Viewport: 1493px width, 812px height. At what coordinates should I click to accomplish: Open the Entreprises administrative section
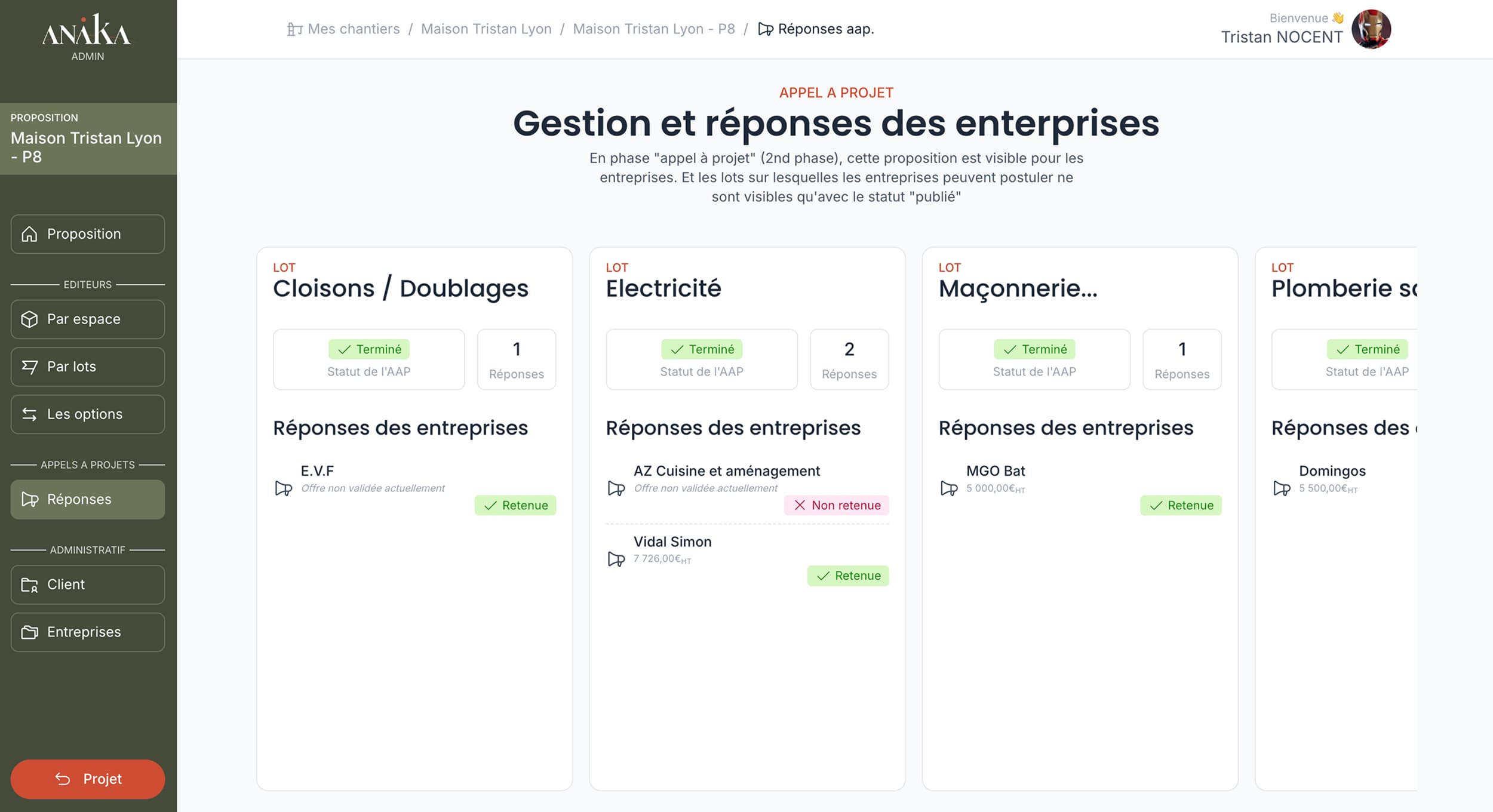point(88,632)
